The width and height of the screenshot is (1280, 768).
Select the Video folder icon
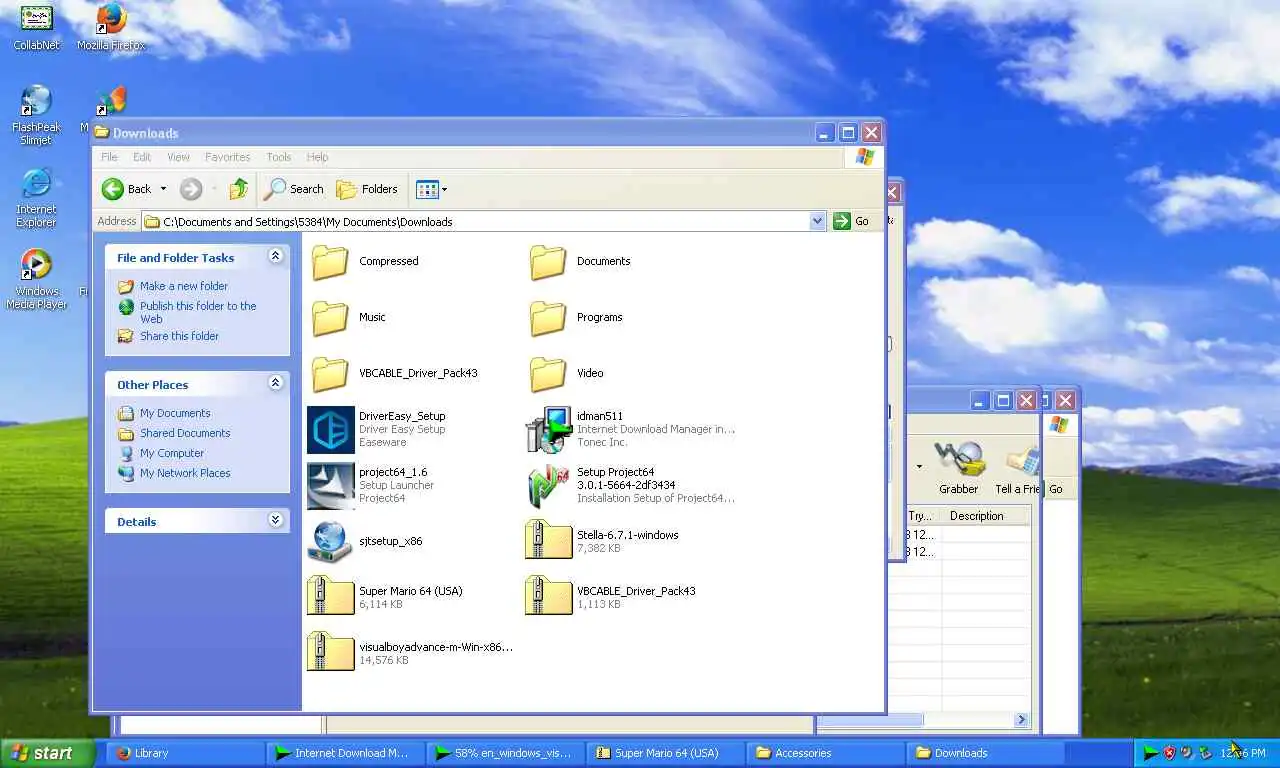548,373
